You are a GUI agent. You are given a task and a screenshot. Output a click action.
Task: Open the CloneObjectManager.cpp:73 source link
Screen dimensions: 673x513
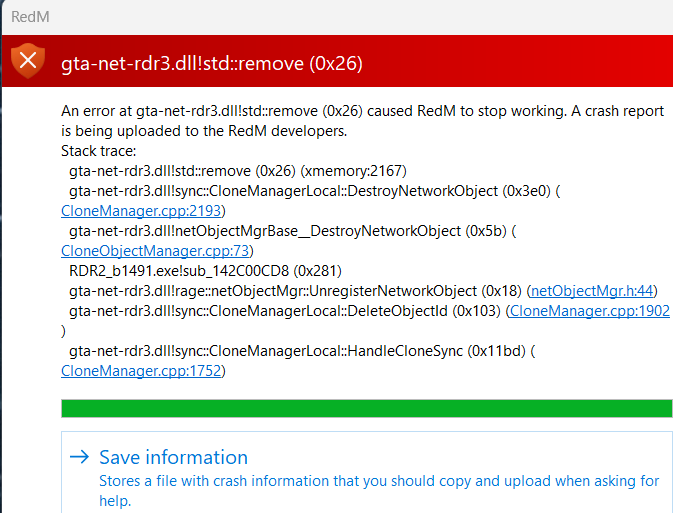pyautogui.click(x=155, y=251)
